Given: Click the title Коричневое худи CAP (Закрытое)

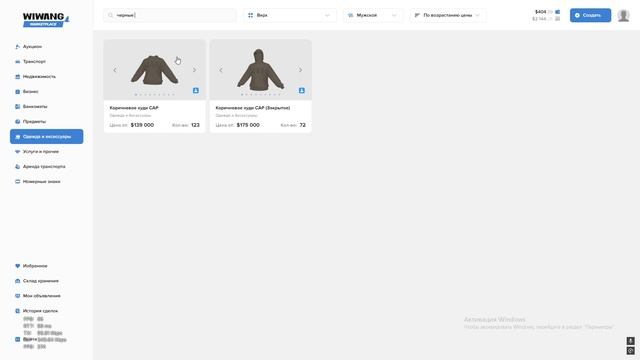Looking at the screenshot, I should pyautogui.click(x=253, y=108).
